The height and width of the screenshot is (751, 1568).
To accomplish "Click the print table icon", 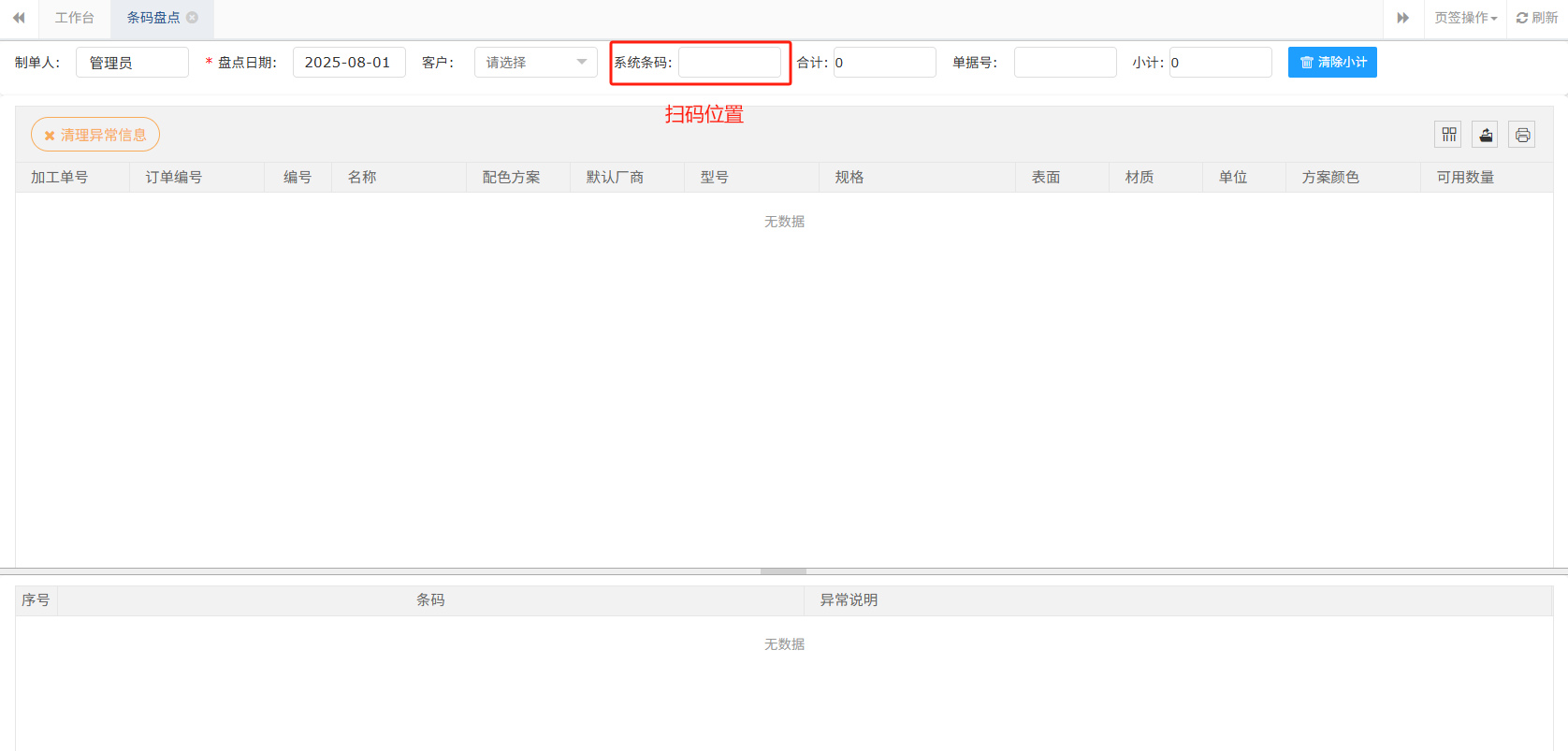I will tap(1522, 135).
